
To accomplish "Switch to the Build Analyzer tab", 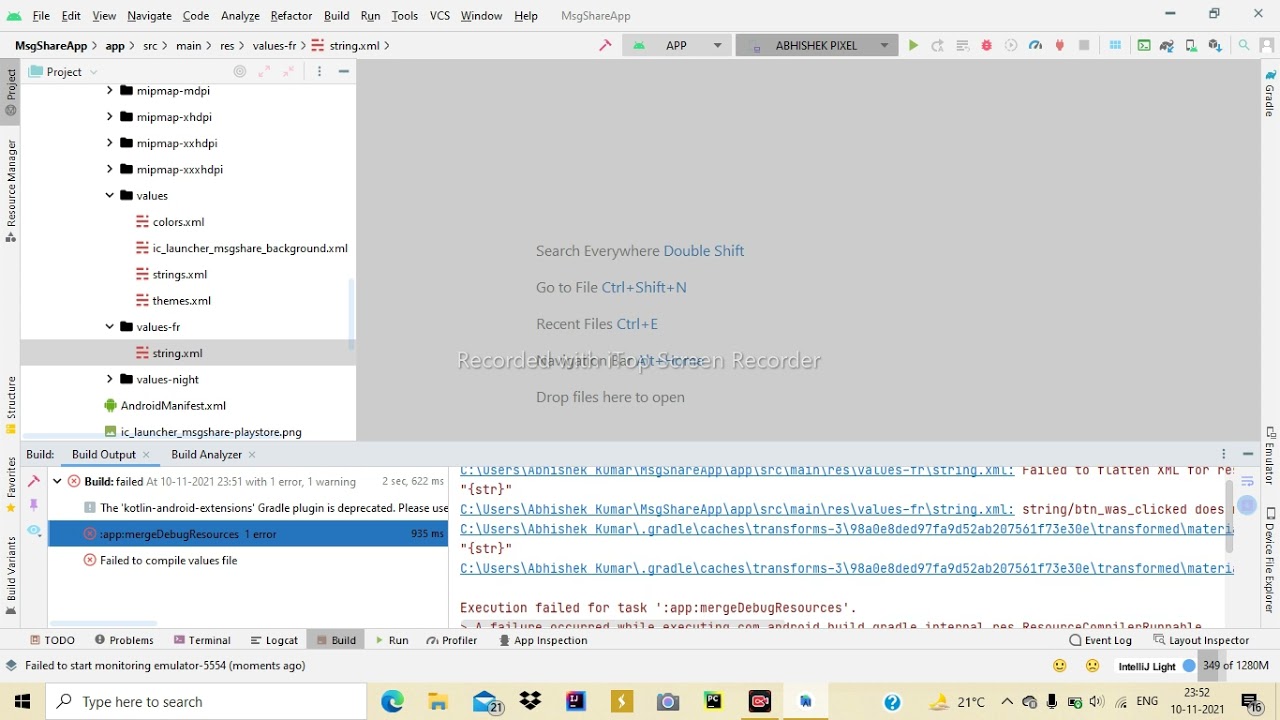I will (x=206, y=454).
